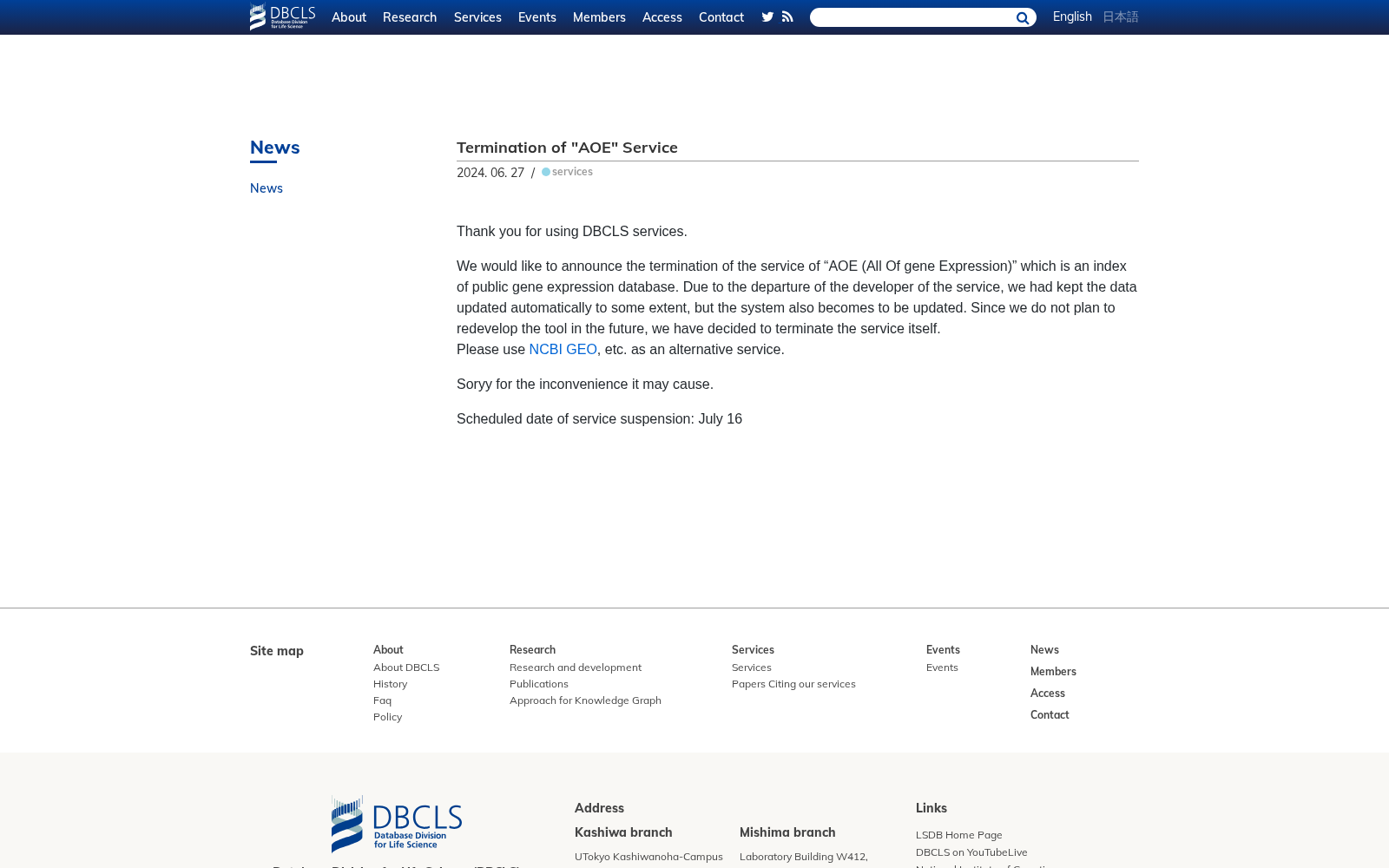Open the Contact menu in the header
This screenshot has width=1389, height=868.
[x=721, y=17]
